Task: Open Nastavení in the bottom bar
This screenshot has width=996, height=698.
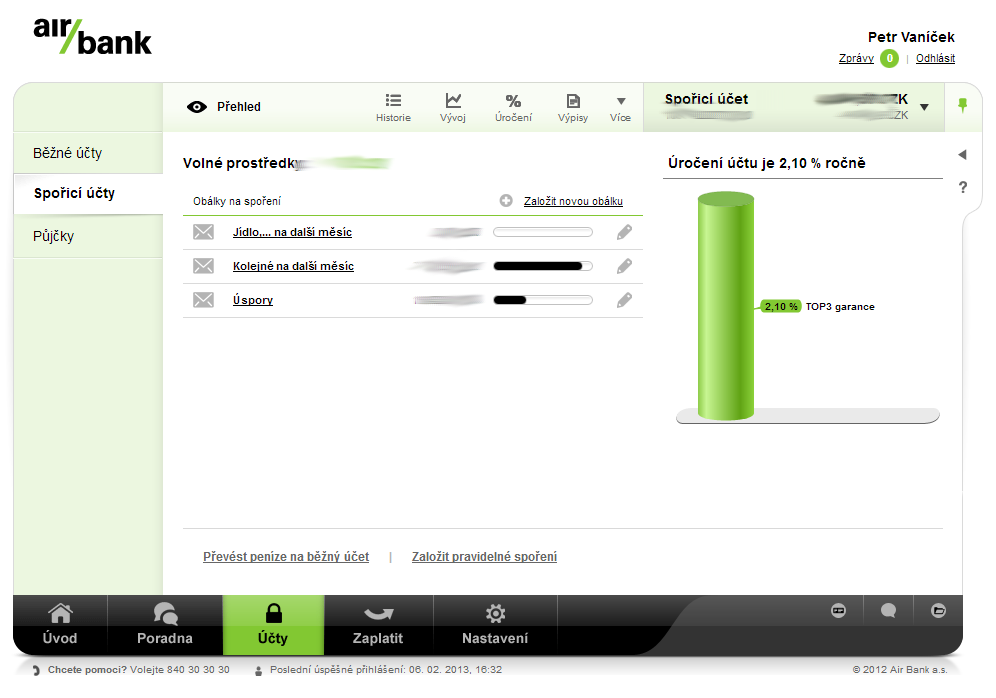Action: pos(495,625)
